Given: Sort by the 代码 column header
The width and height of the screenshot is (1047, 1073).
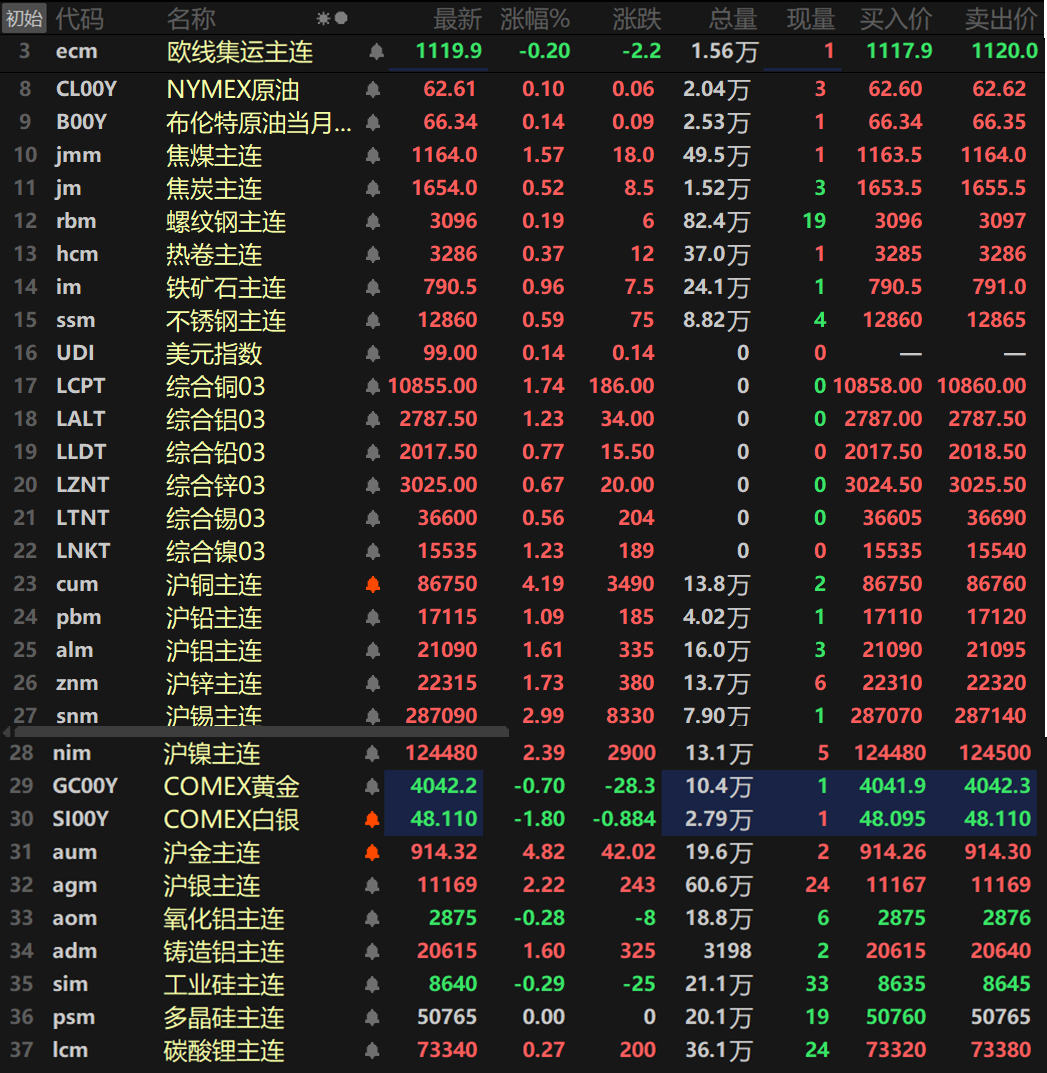Looking at the screenshot, I should point(79,19).
